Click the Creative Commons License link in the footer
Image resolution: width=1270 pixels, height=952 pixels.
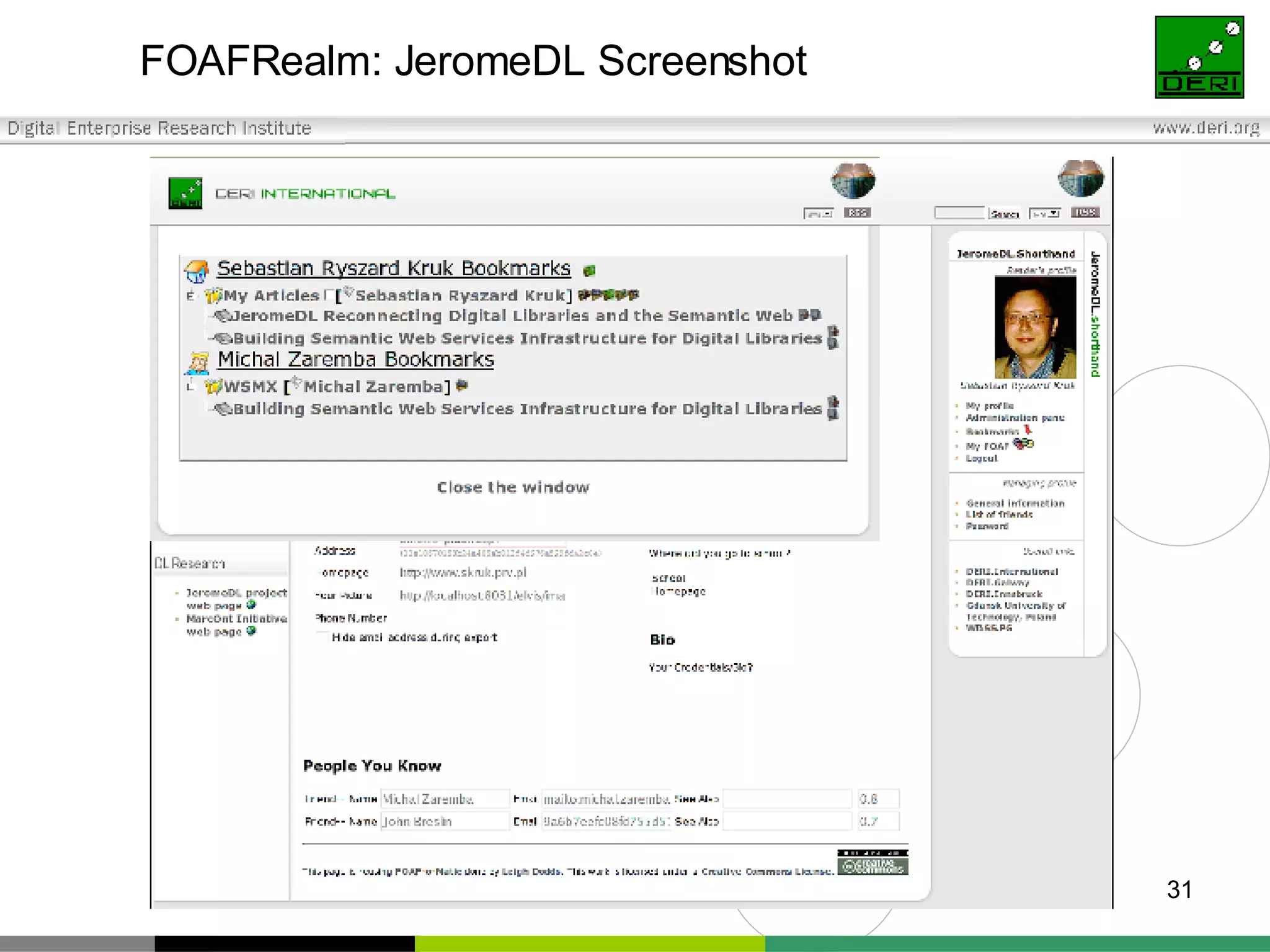[x=767, y=871]
